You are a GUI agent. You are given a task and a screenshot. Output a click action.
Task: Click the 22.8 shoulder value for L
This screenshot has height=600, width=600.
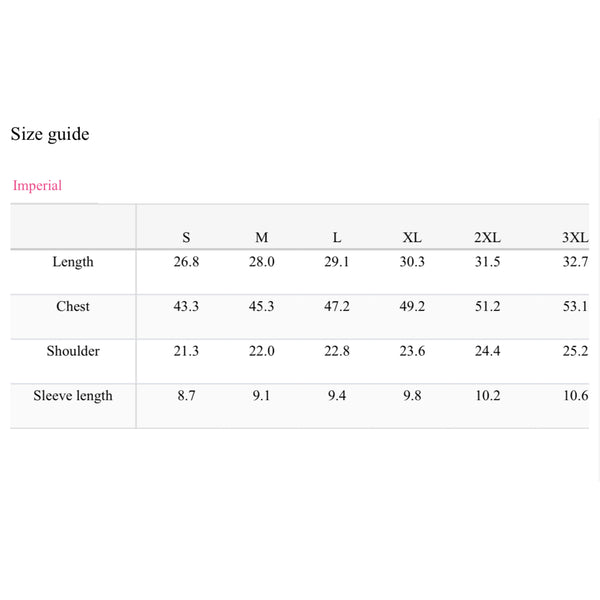(337, 351)
